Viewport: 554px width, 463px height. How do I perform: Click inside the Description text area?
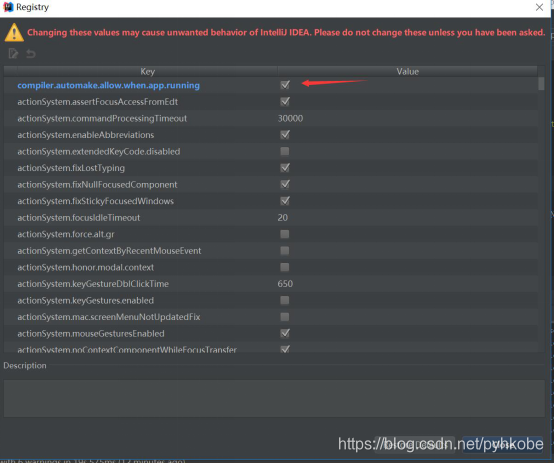274,398
